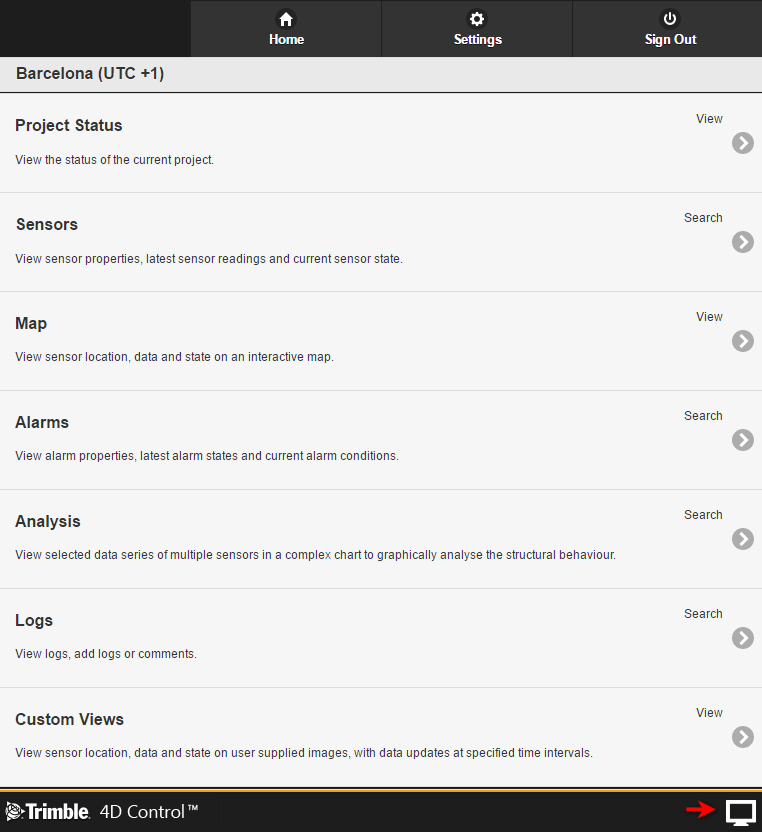Select the Logs list entry
762x832 pixels.
click(381, 638)
